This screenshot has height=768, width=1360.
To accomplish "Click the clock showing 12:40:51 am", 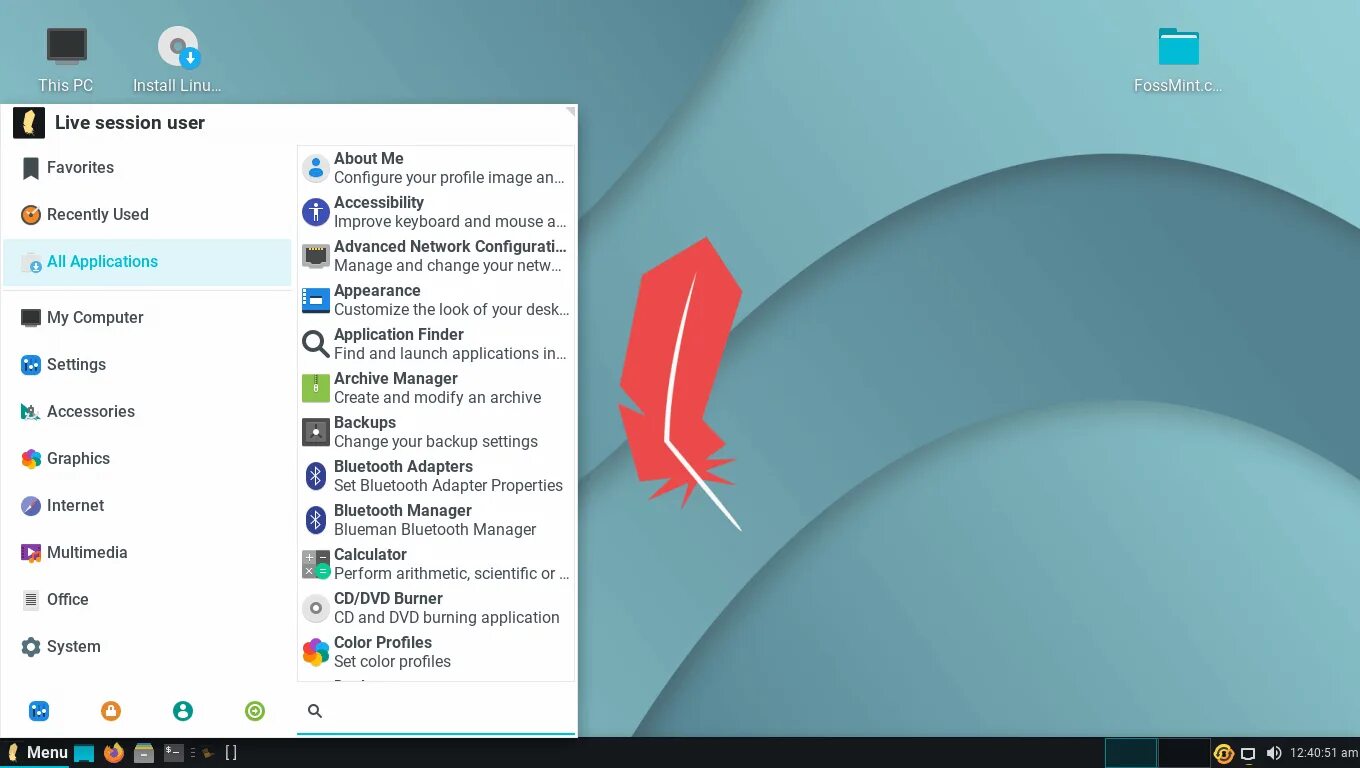I will [x=1324, y=753].
